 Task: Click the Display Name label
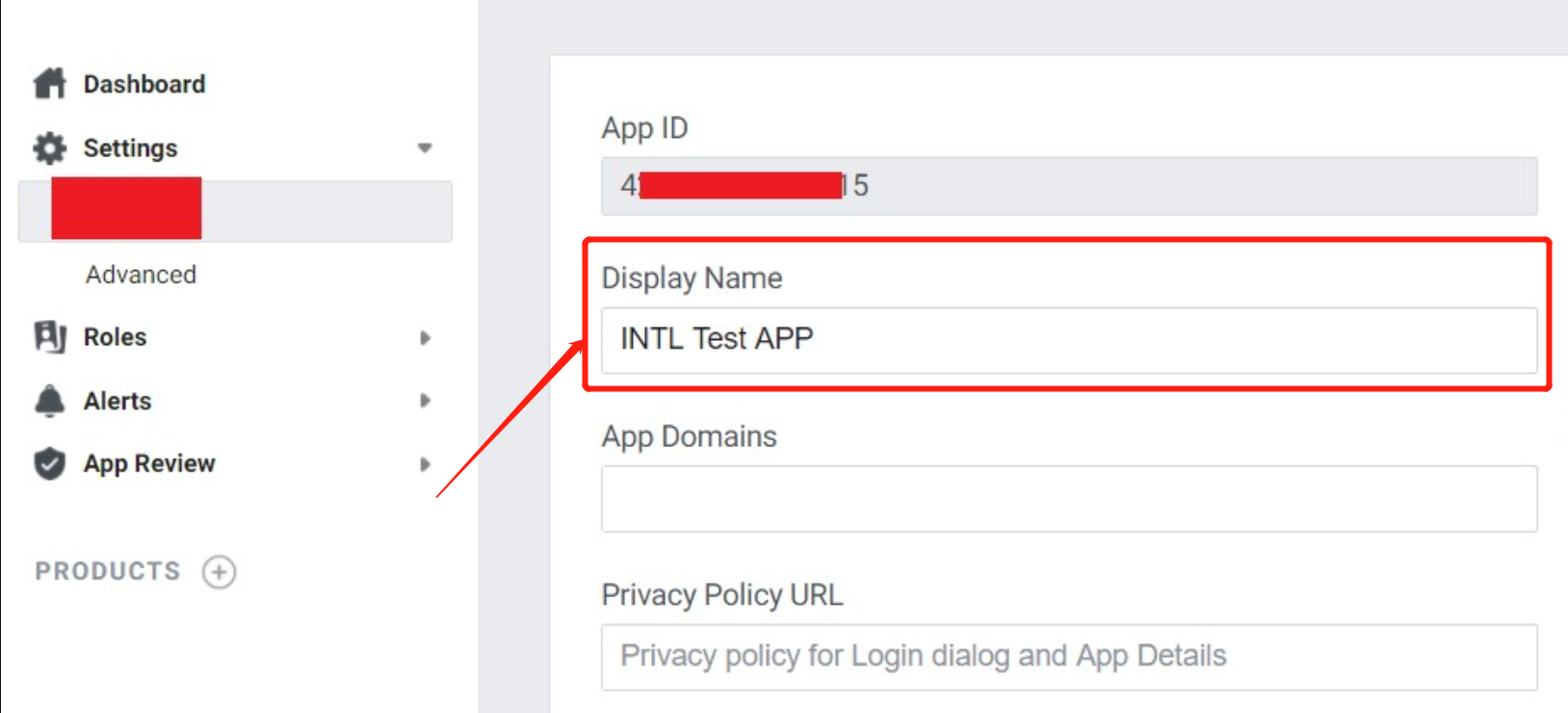point(692,278)
